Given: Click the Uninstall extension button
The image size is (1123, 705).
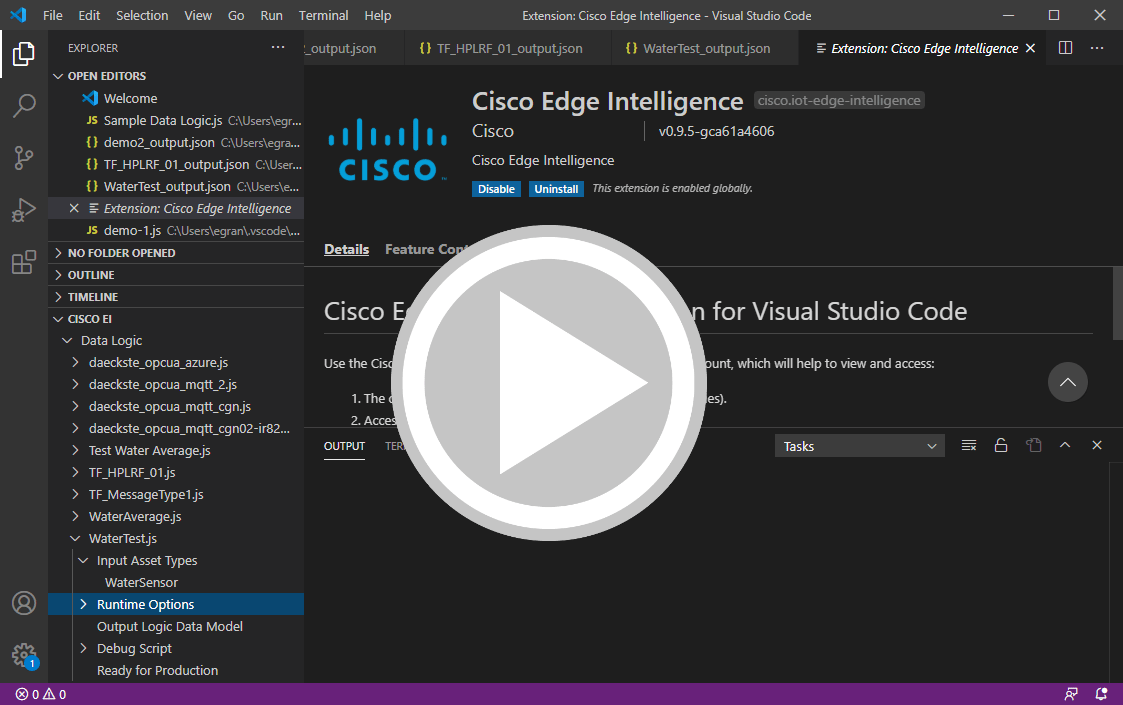Looking at the screenshot, I should click(x=556, y=188).
